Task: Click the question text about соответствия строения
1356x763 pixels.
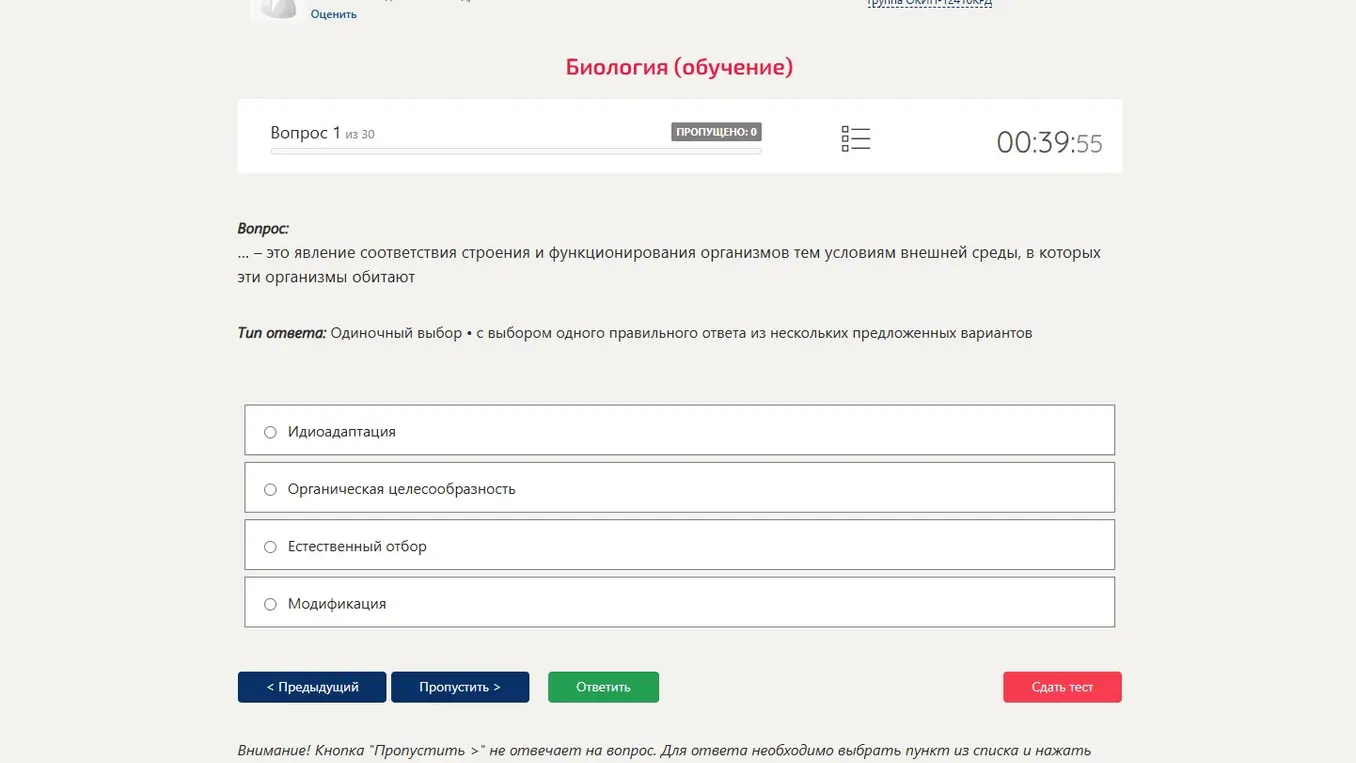Action: coord(669,265)
